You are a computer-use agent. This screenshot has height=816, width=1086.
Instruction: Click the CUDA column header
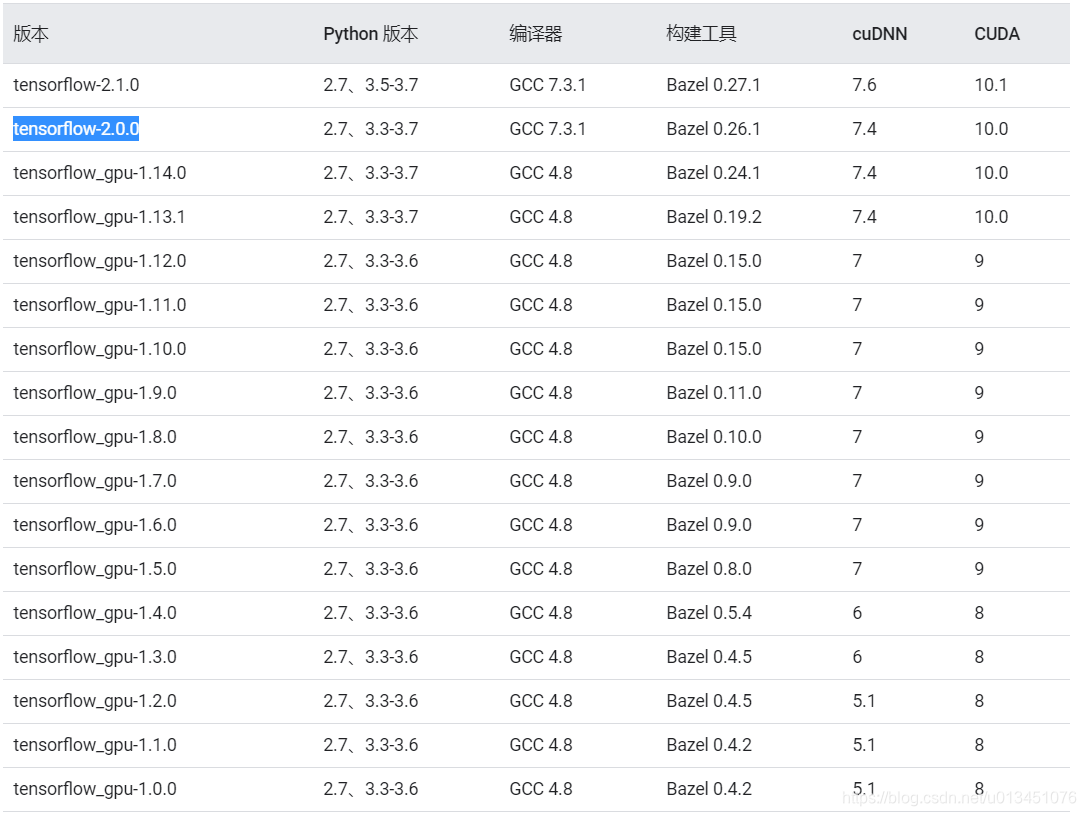pos(997,34)
